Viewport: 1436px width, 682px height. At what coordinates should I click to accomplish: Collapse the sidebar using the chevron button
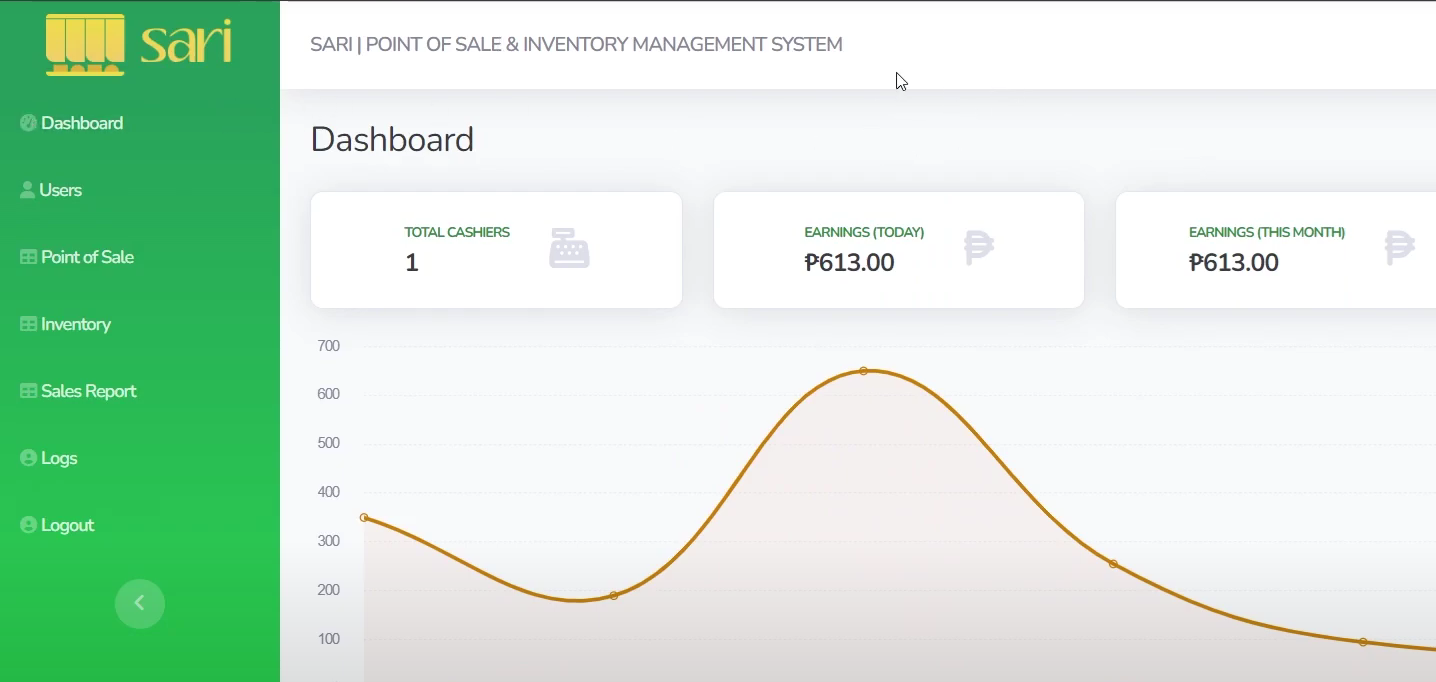click(140, 603)
